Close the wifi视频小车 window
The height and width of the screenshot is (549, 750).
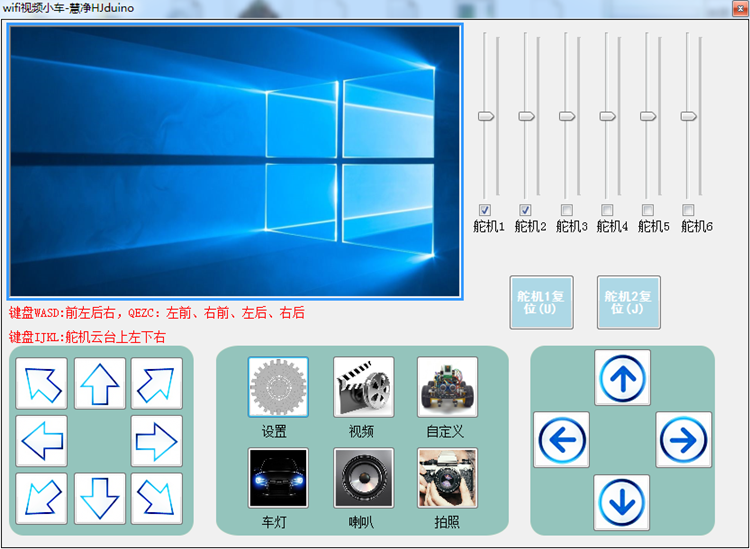pyautogui.click(x=740, y=9)
